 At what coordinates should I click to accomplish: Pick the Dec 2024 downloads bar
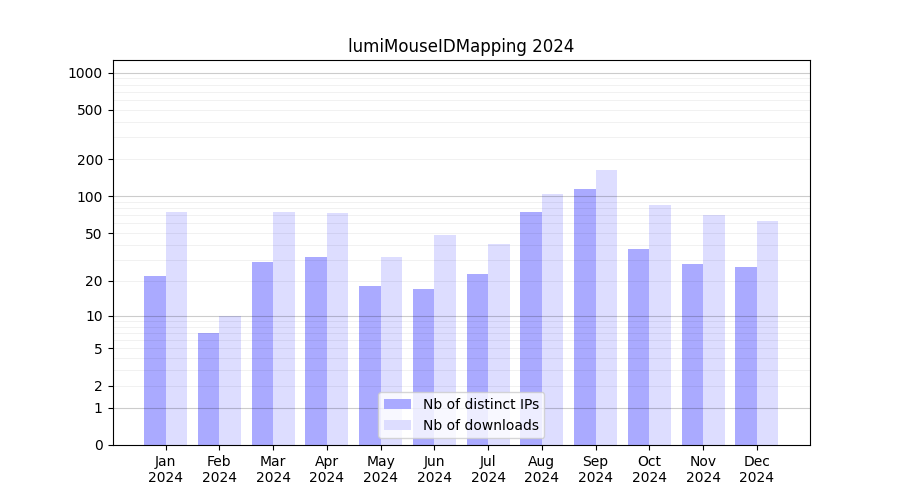point(767,333)
